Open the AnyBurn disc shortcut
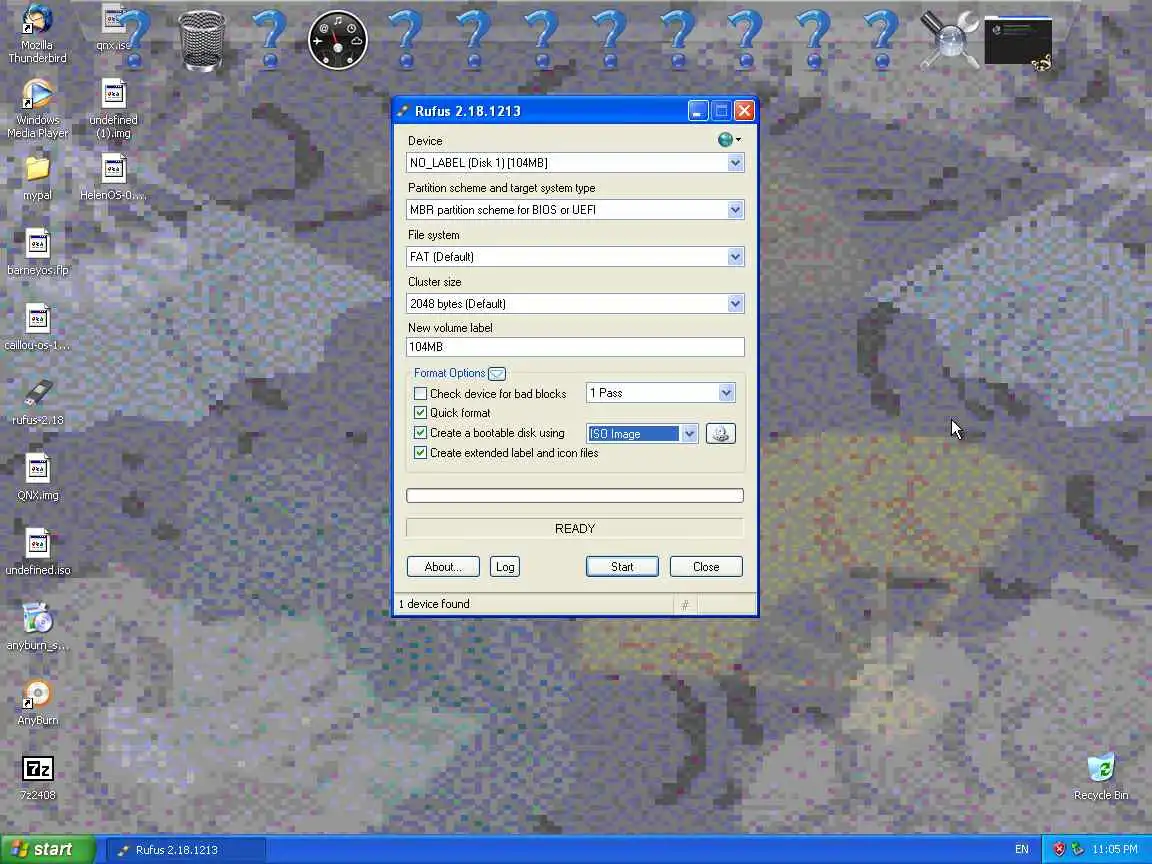Viewport: 1152px width, 864px height. pos(37,702)
